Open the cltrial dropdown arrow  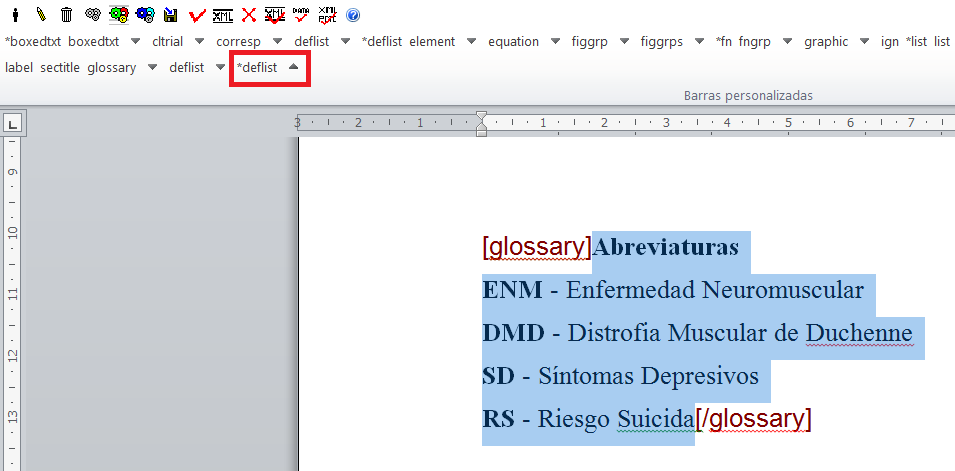[199, 42]
